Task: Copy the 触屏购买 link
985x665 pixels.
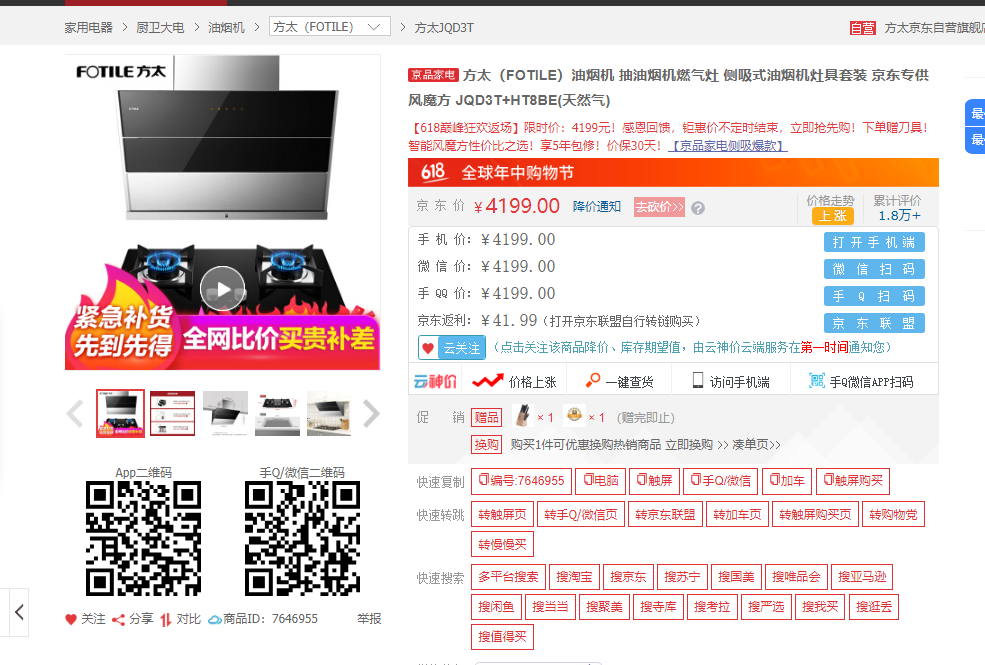Action: pos(853,481)
